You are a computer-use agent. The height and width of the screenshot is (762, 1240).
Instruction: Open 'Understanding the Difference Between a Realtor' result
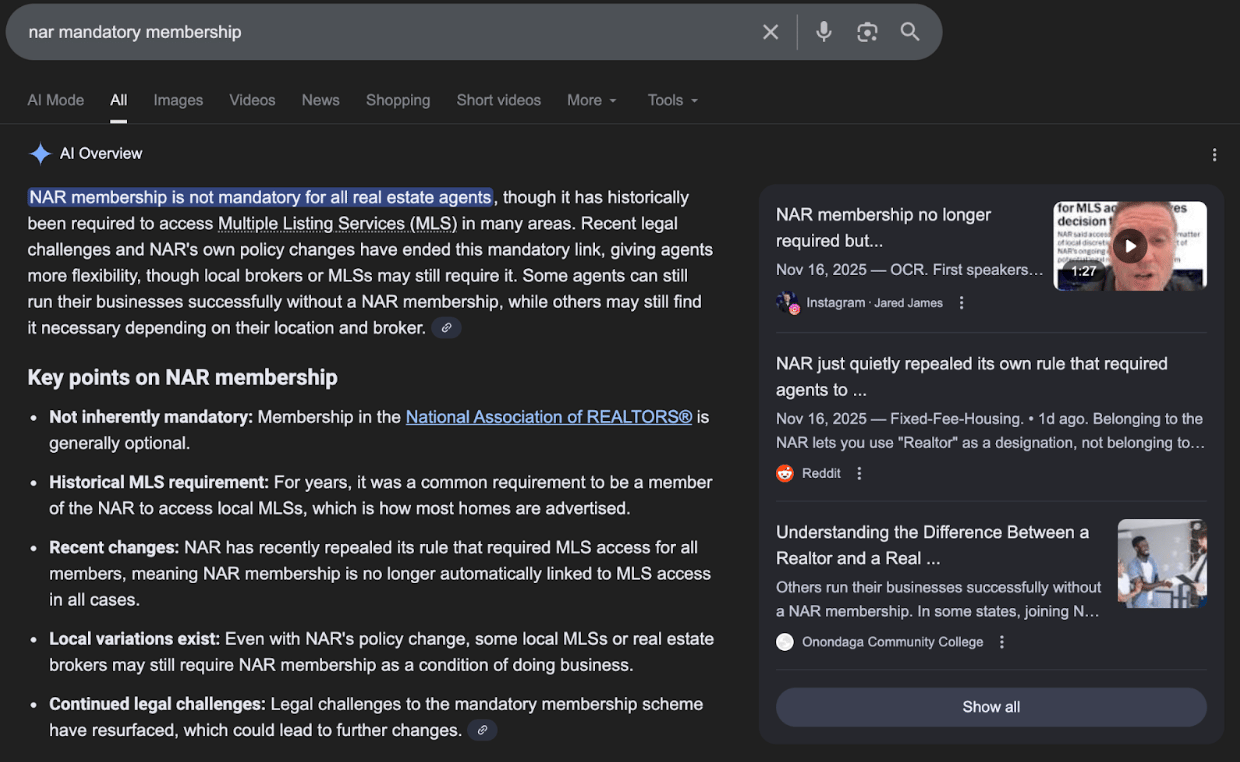[x=932, y=545]
